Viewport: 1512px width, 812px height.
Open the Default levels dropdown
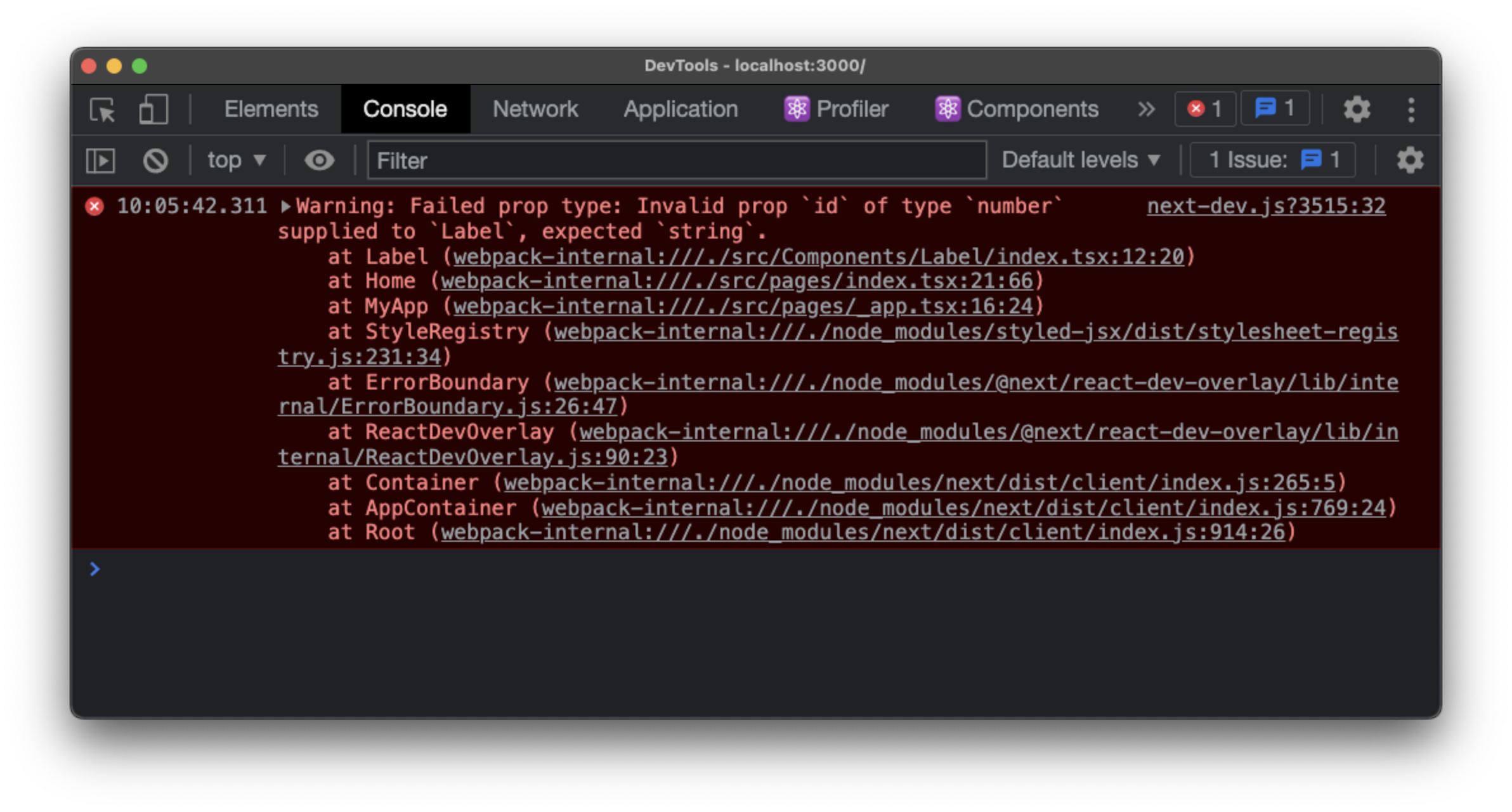coord(1081,160)
